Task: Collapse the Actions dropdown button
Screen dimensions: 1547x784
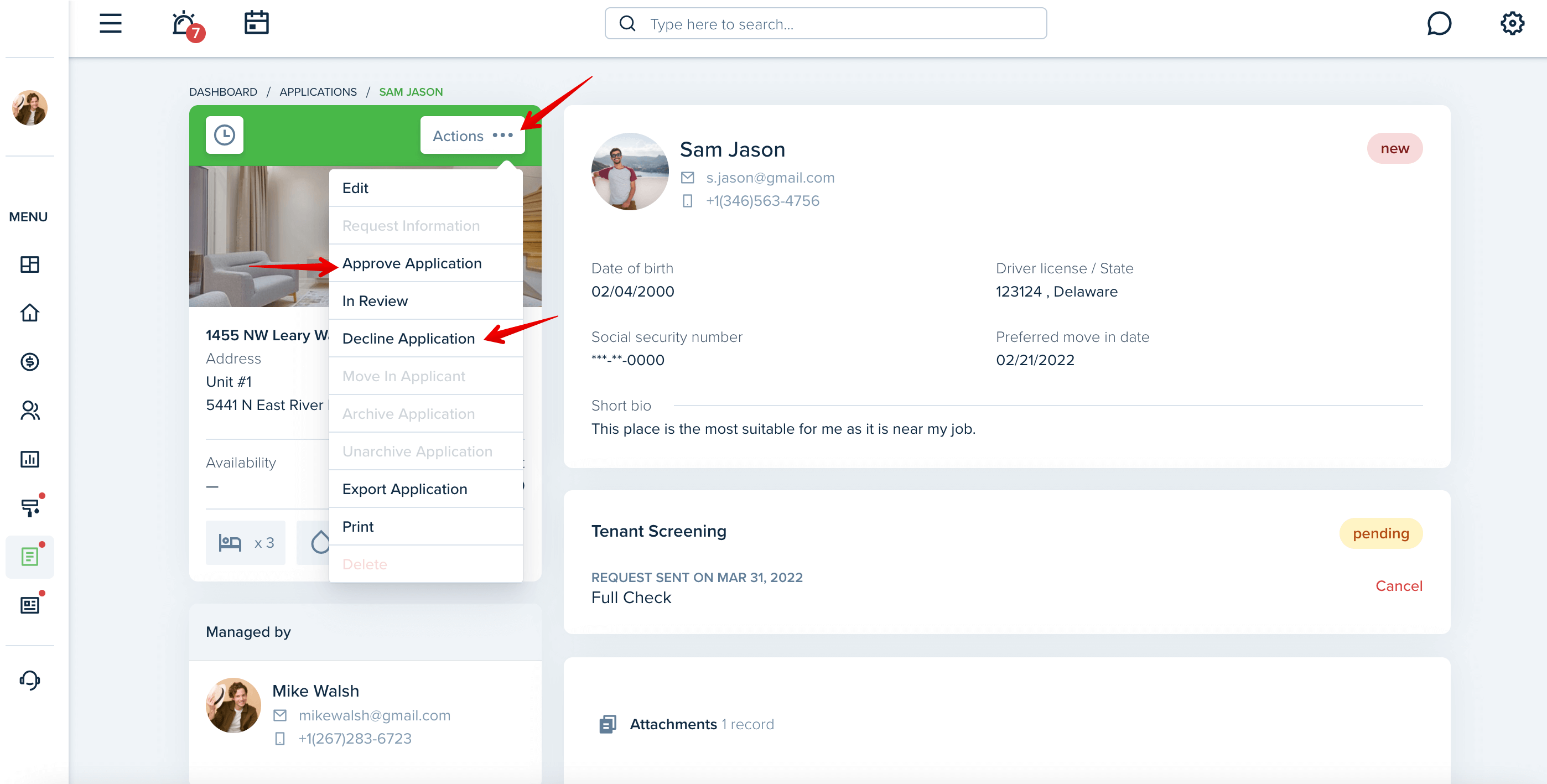Action: point(472,136)
